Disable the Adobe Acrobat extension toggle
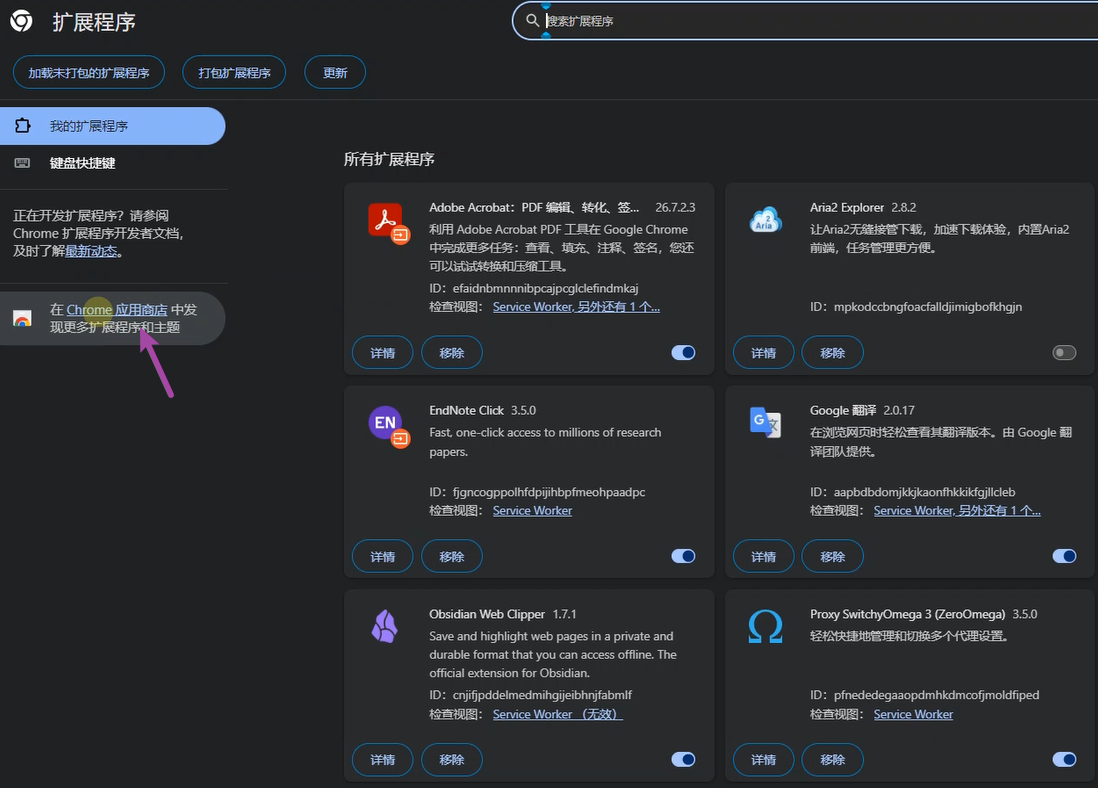Image resolution: width=1098 pixels, height=788 pixels. coord(683,352)
